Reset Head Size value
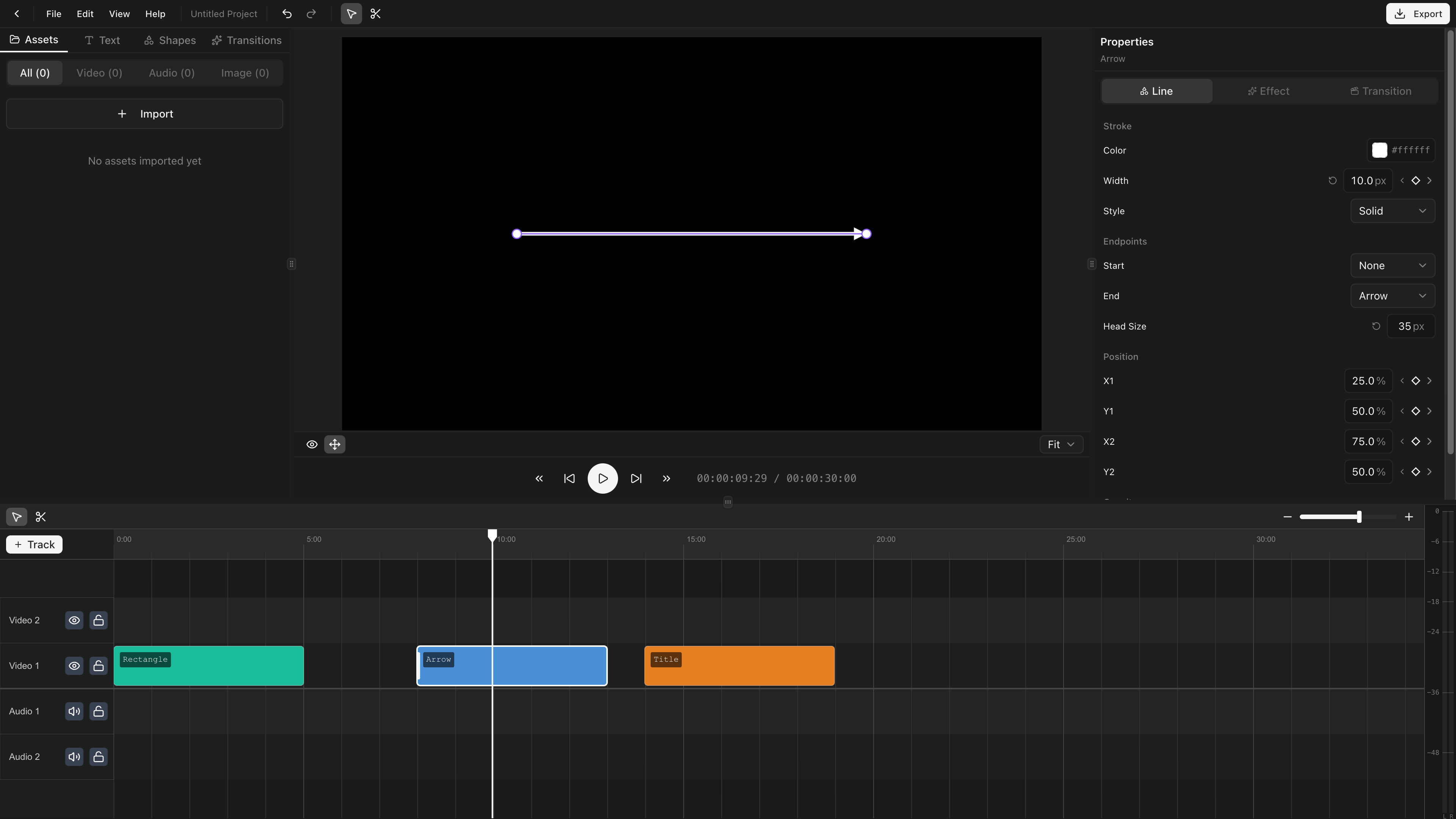 pos(1376,326)
